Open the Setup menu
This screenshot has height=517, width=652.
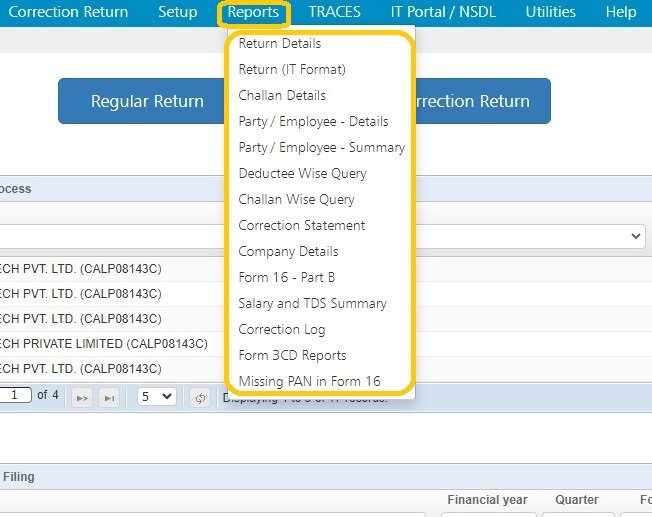tap(178, 12)
